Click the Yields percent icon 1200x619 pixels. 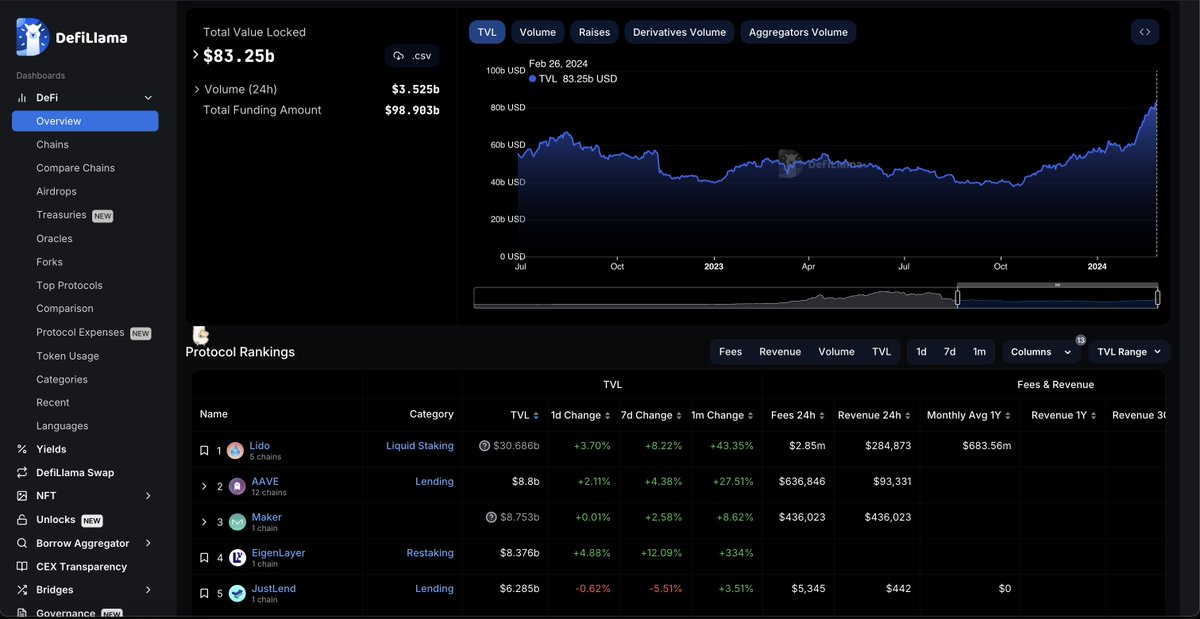pyautogui.click(x=22, y=449)
